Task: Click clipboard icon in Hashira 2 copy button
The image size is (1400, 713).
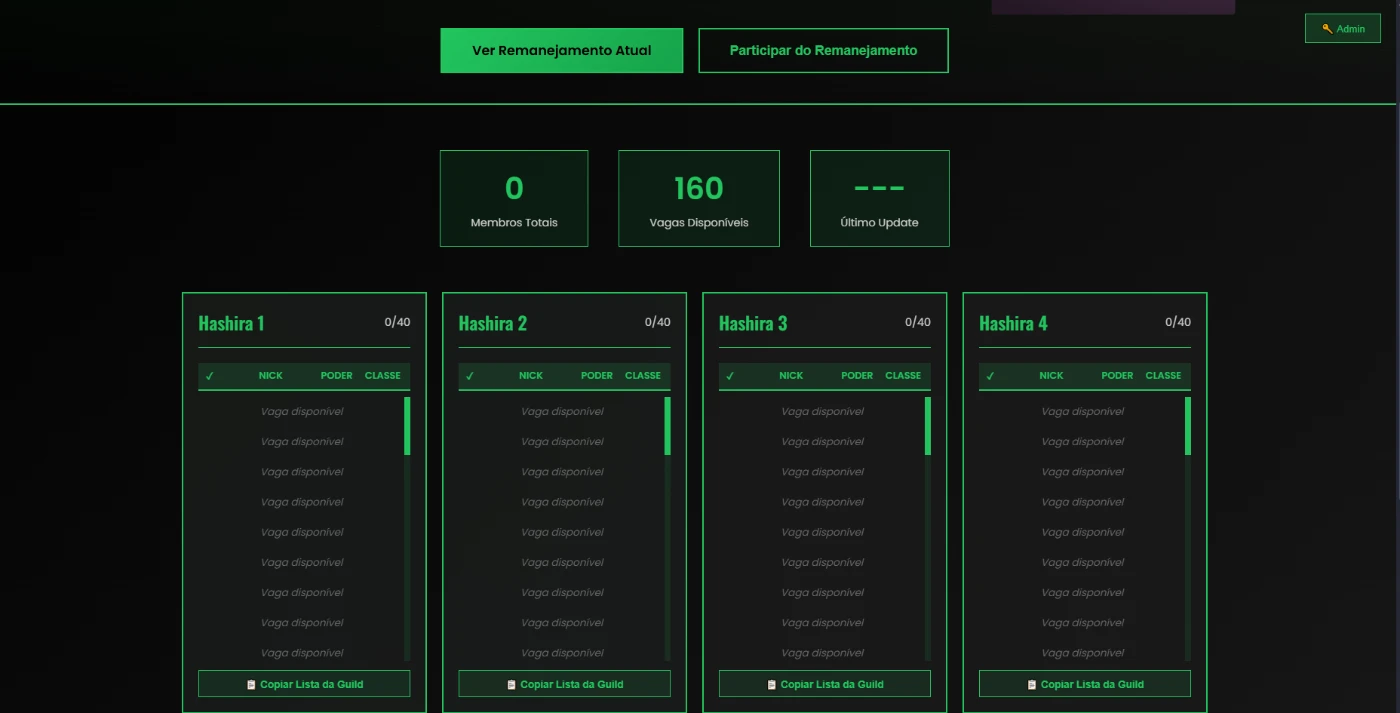Action: tap(512, 685)
